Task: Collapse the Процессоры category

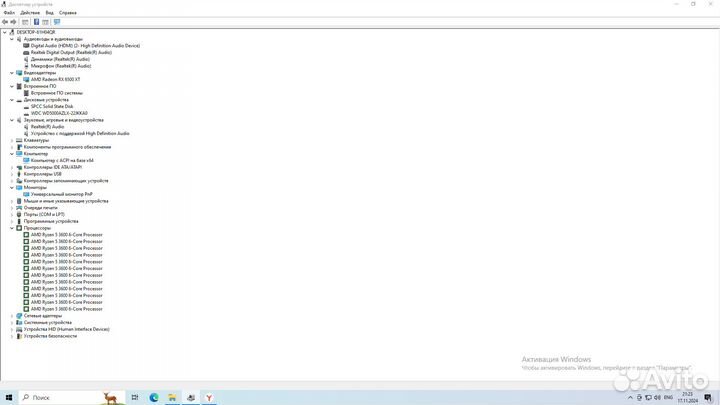Action: click(x=12, y=228)
